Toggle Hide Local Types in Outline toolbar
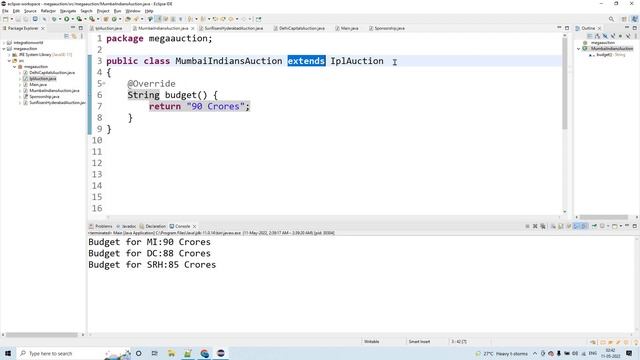Image resolution: width=640 pixels, height=360 pixels. 628,36
